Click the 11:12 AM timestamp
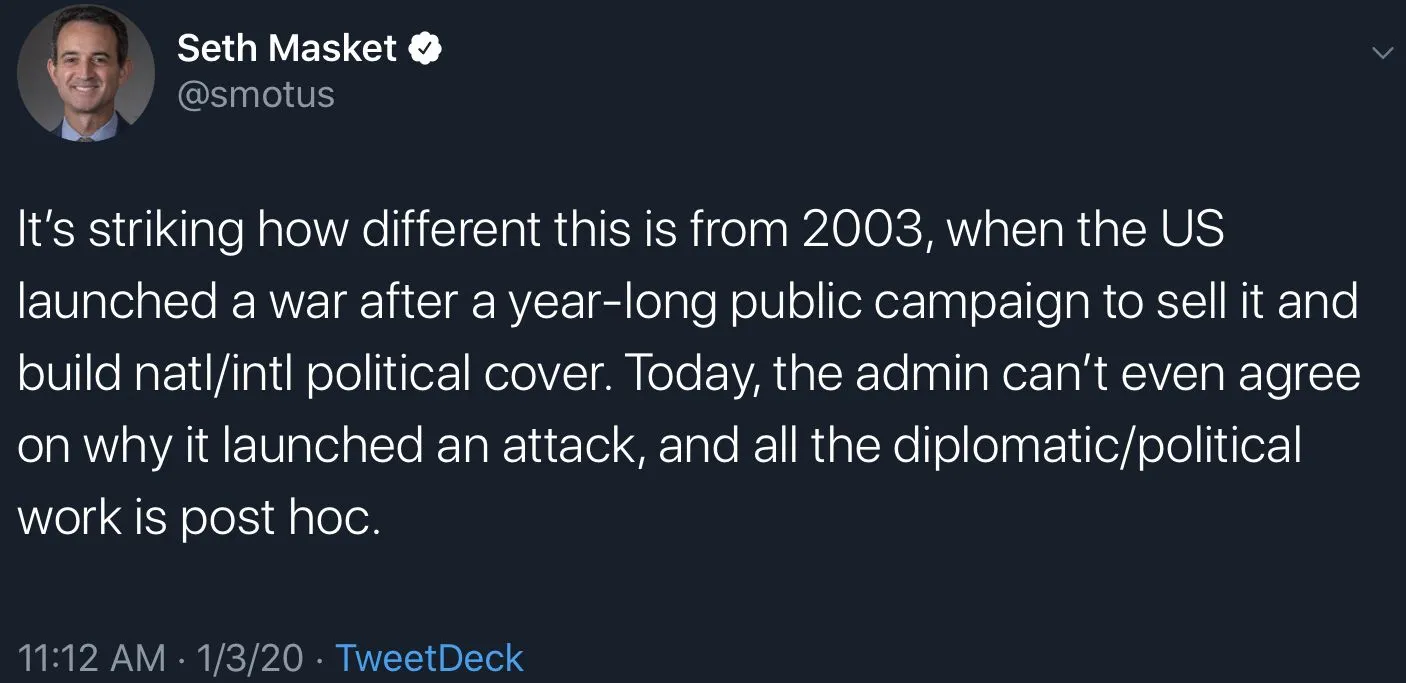 point(92,658)
